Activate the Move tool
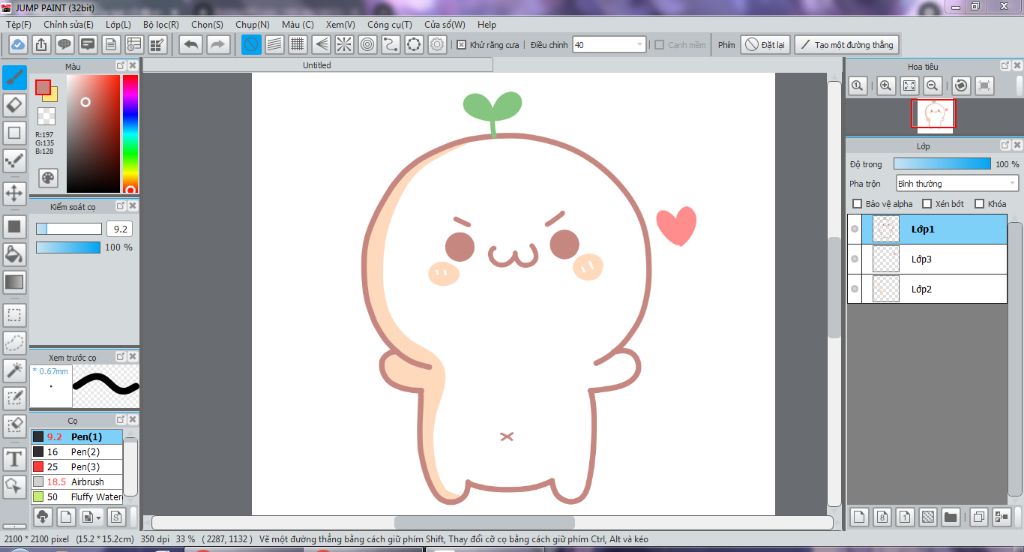1024x552 pixels. tap(14, 193)
